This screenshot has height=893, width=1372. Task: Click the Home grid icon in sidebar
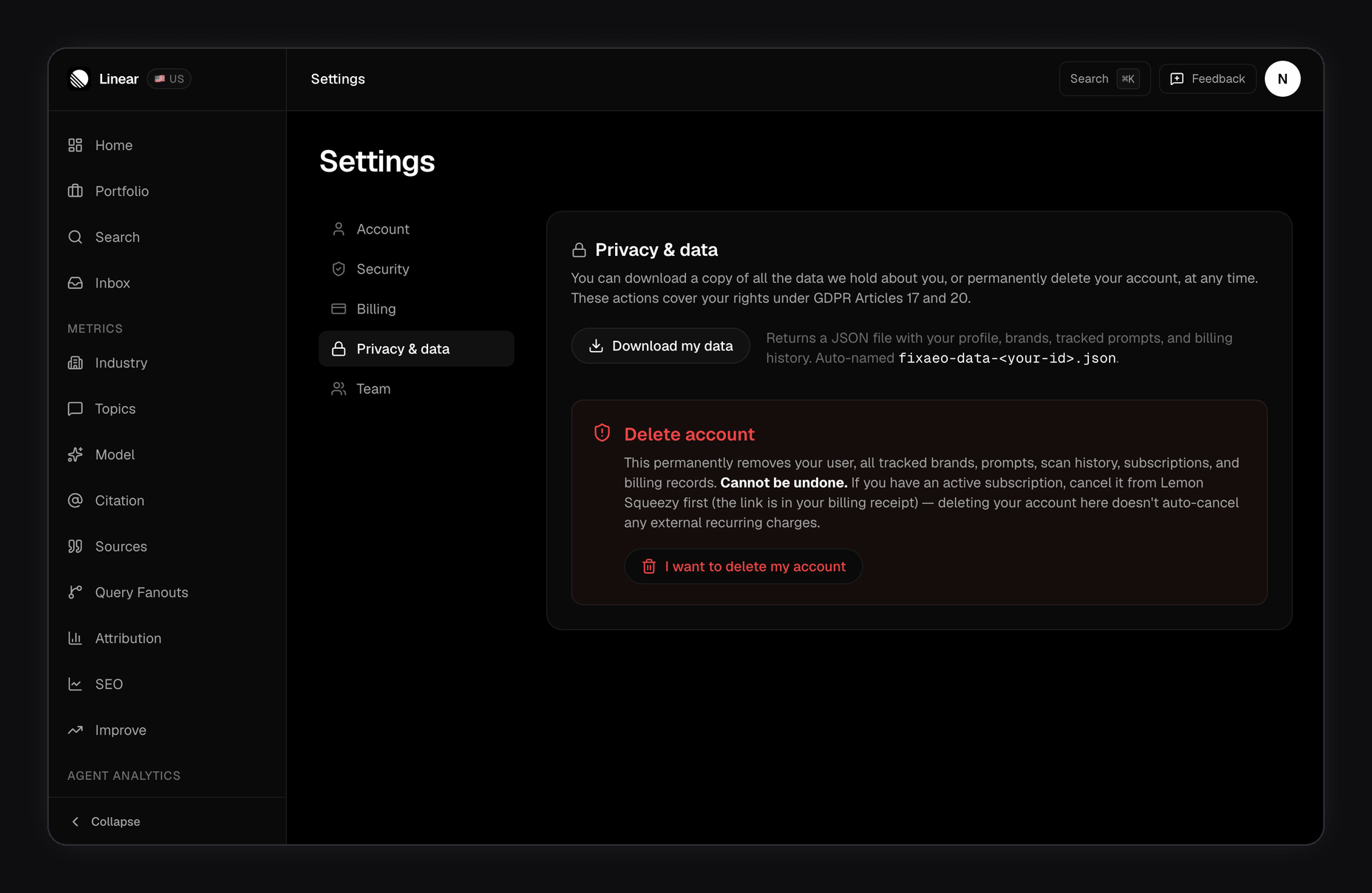pyautogui.click(x=75, y=145)
